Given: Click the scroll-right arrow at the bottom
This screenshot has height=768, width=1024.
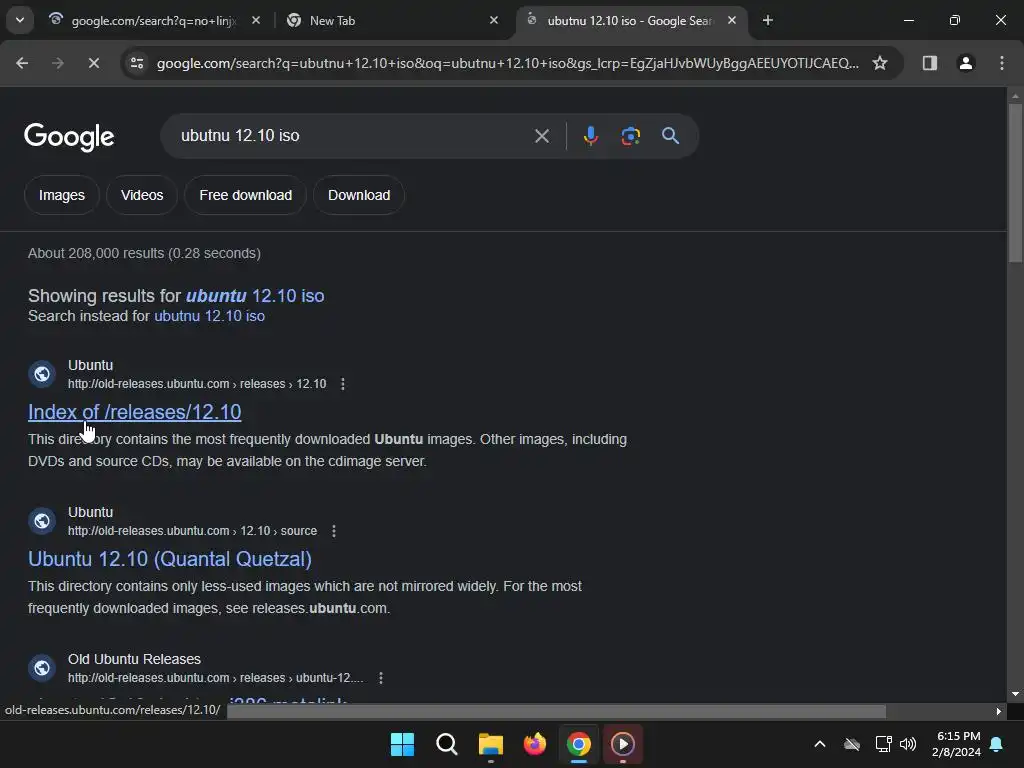Looking at the screenshot, I should (999, 711).
